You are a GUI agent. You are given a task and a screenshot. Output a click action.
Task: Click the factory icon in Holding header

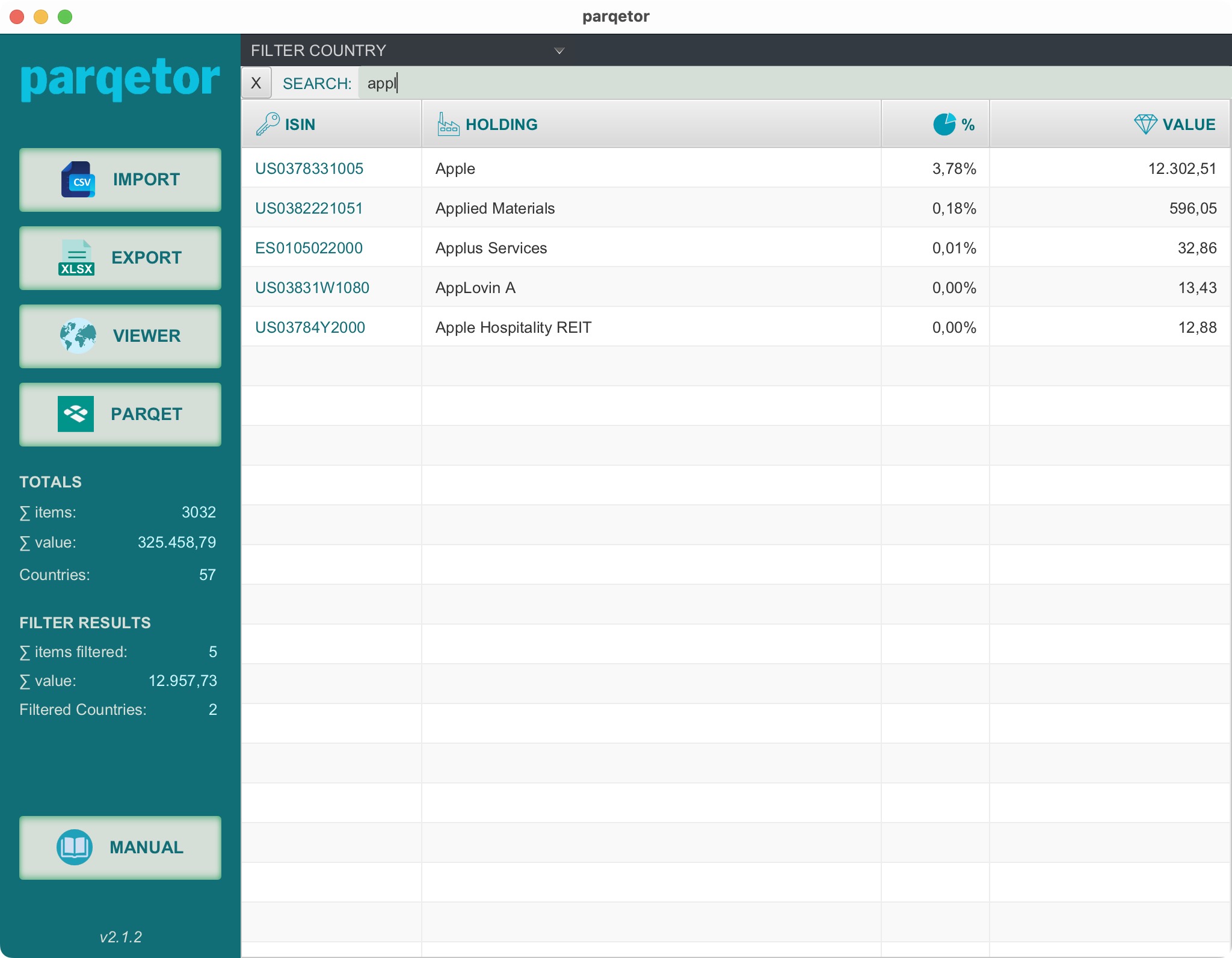point(448,124)
